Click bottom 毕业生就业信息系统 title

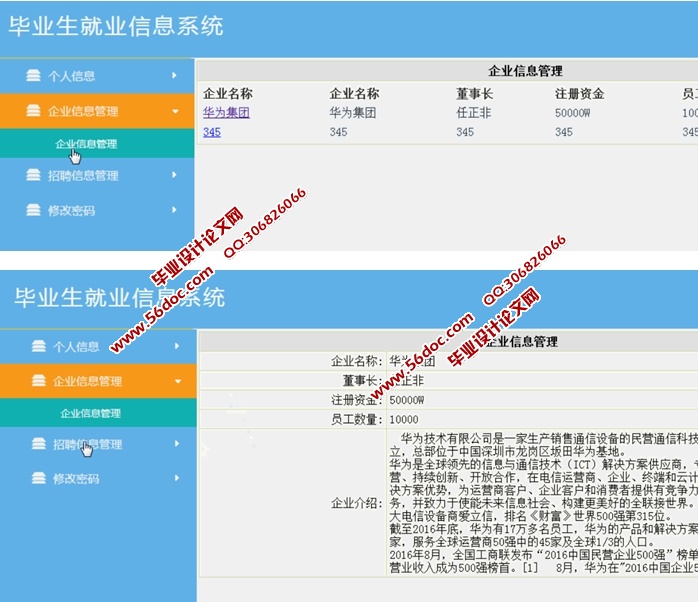coord(119,298)
